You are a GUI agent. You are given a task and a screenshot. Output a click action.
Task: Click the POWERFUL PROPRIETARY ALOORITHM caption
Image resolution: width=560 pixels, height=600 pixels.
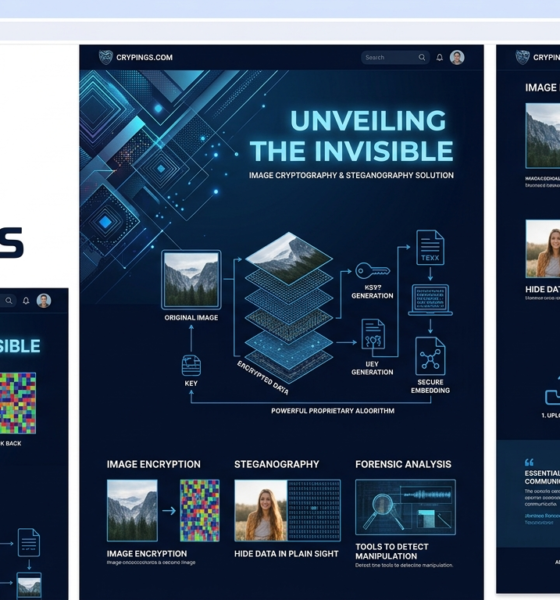333,411
